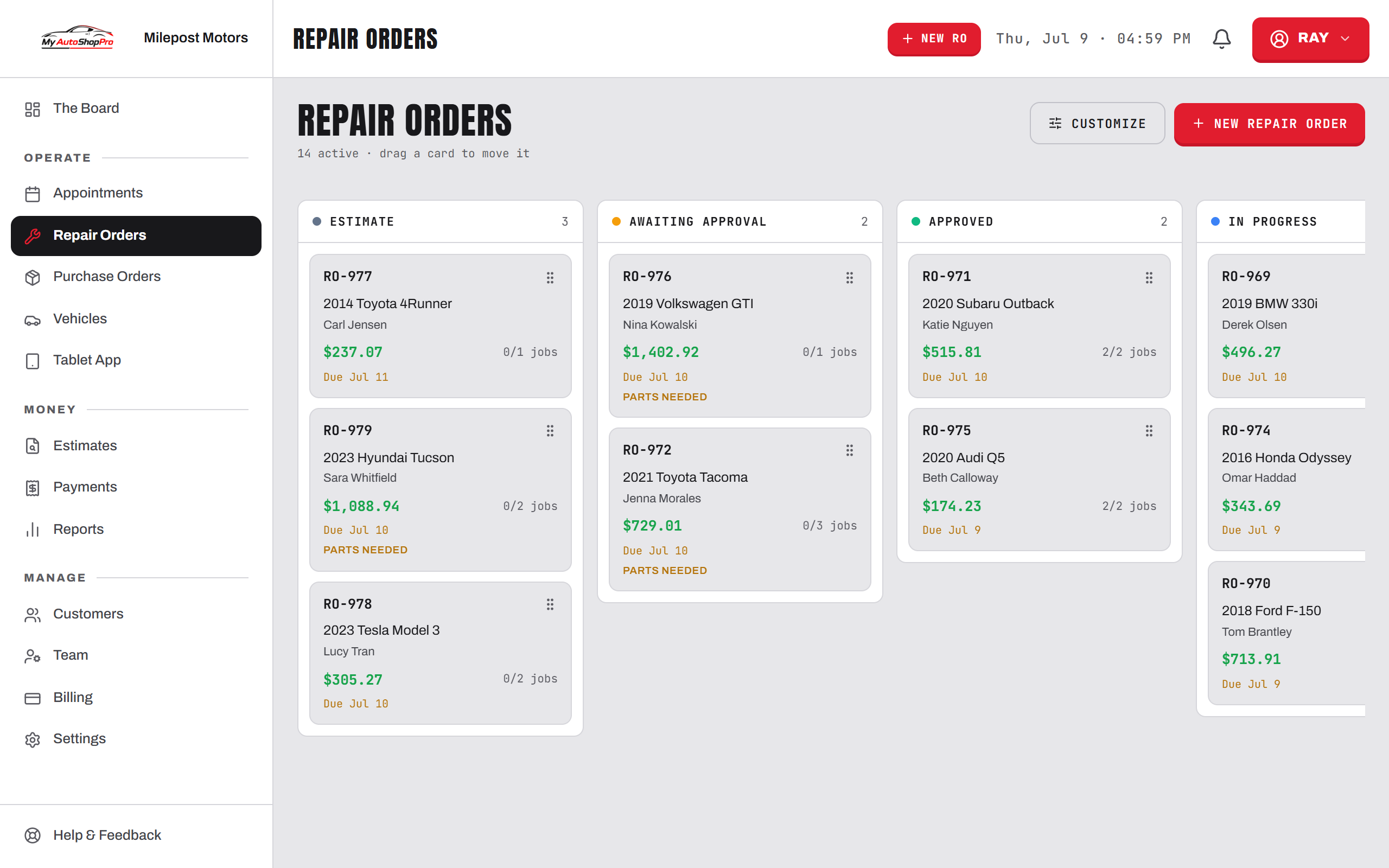
Task: Click the Repair Orders wrench icon
Action: pyautogui.click(x=33, y=235)
